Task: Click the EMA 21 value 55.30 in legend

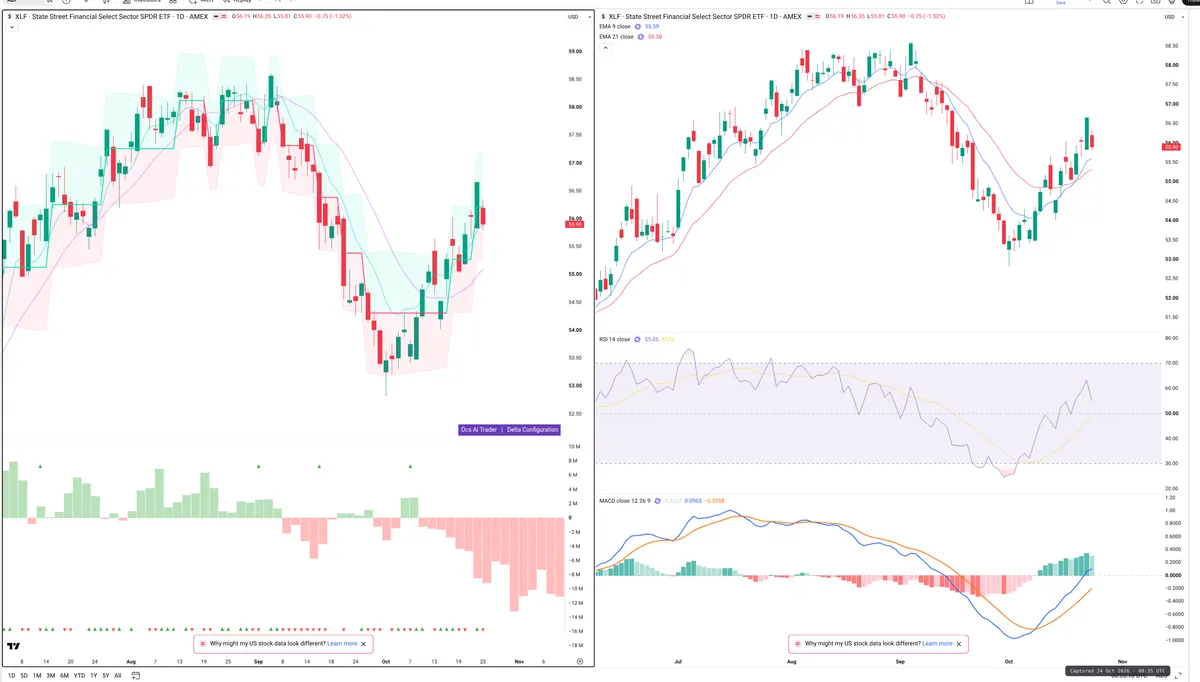Action: pyautogui.click(x=655, y=36)
